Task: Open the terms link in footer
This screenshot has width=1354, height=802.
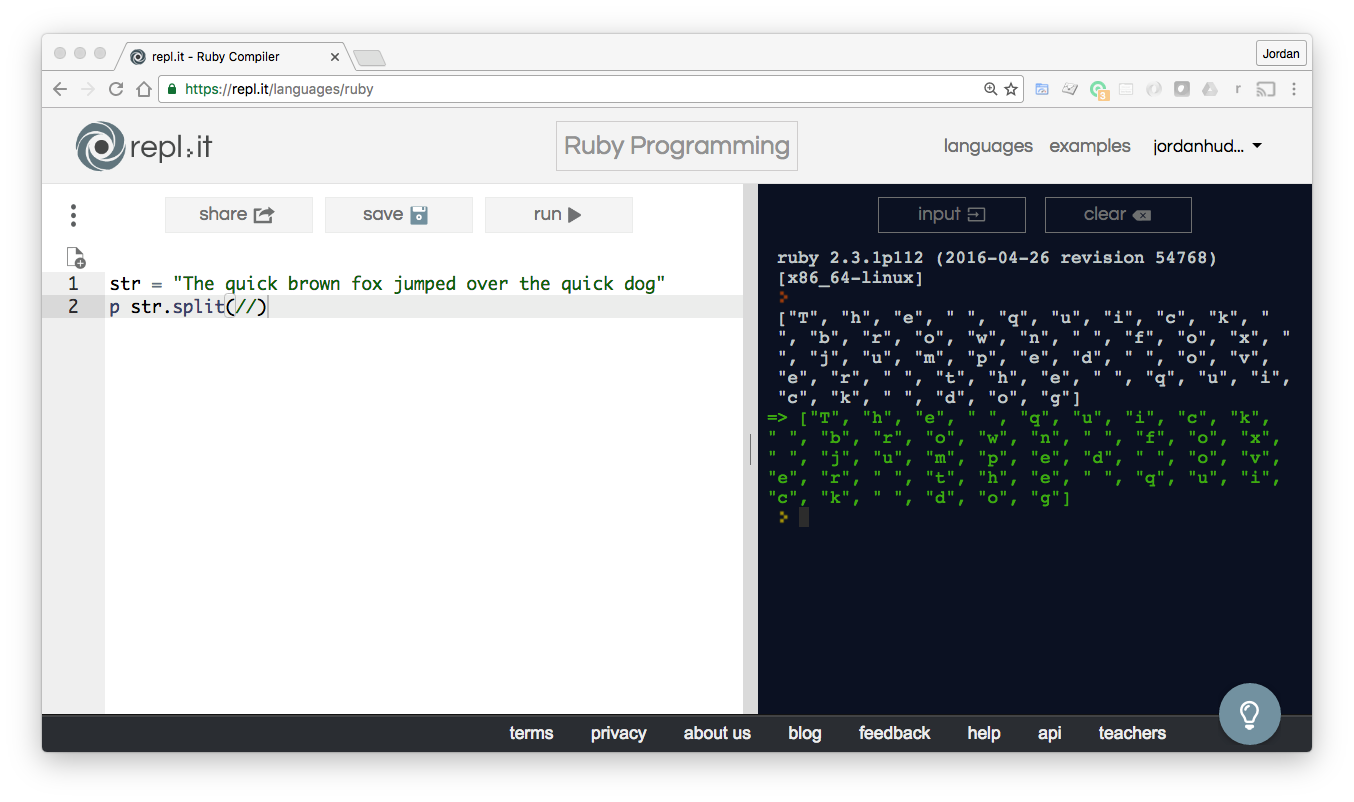Action: pyautogui.click(x=531, y=733)
